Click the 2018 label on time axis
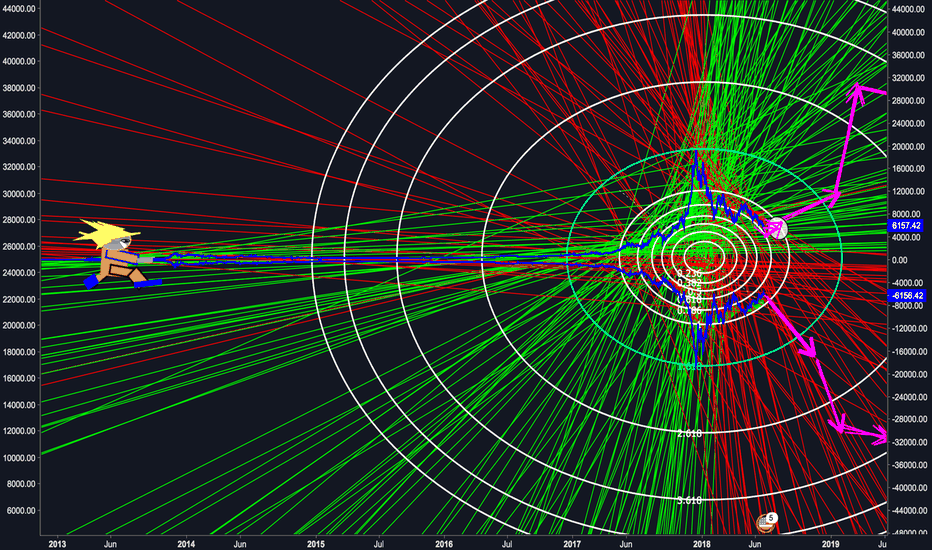The width and height of the screenshot is (932, 550). 702,543
